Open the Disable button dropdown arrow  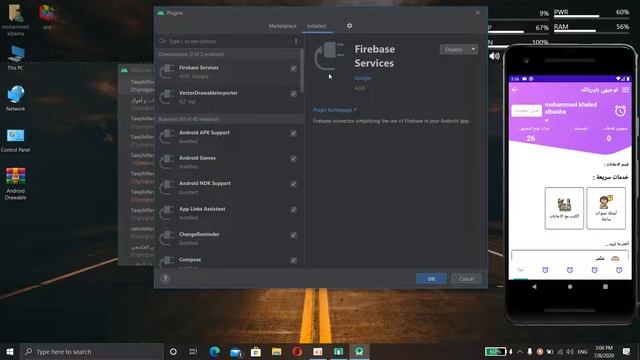(x=473, y=49)
